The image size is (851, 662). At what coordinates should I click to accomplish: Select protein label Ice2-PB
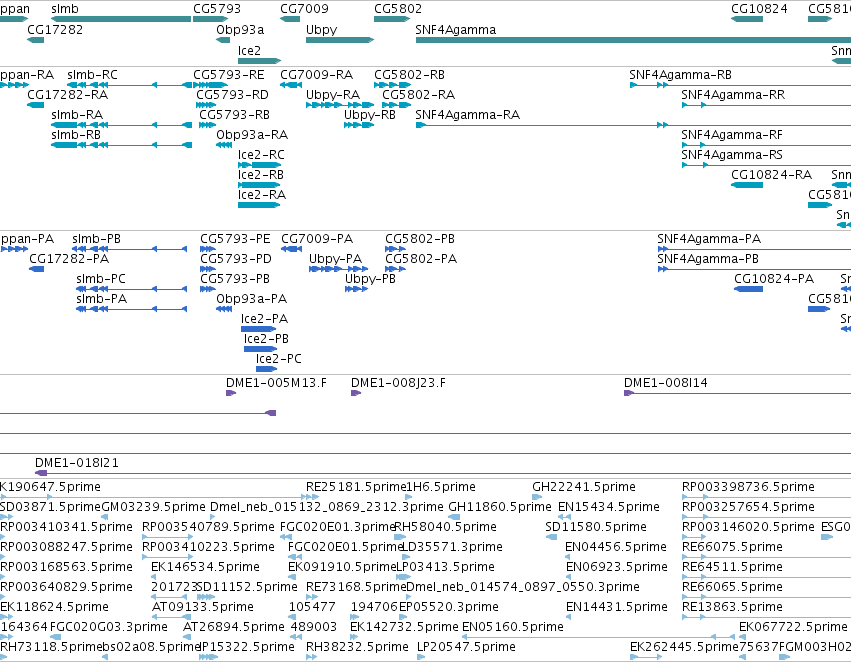[266, 339]
